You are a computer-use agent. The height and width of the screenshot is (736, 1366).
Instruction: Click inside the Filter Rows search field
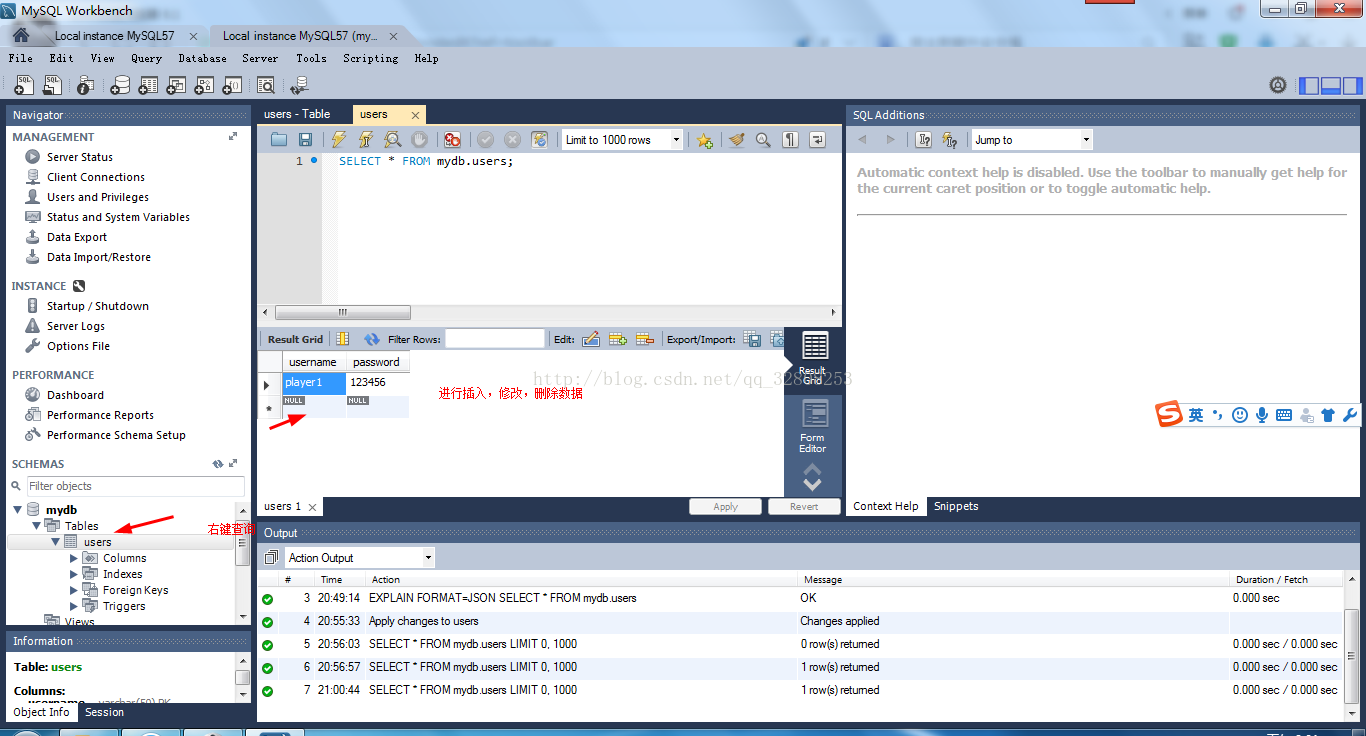click(494, 339)
